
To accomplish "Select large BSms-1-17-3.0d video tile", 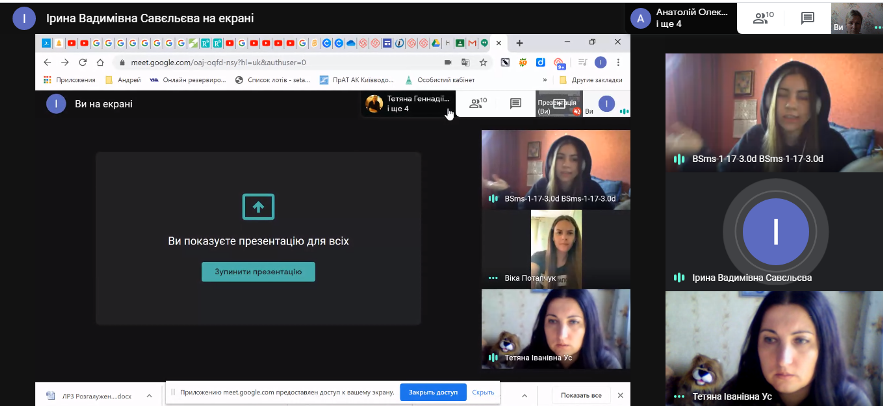I will click(774, 112).
